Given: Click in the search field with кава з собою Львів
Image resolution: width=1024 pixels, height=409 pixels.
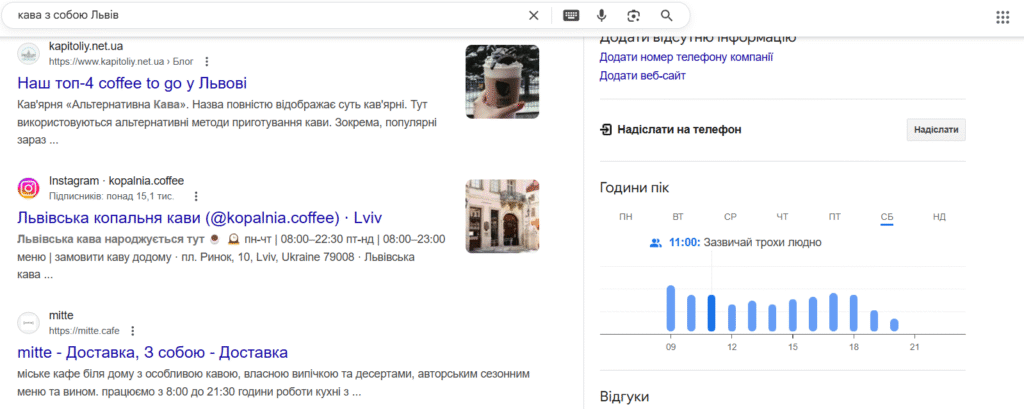Looking at the screenshot, I should click(268, 14).
